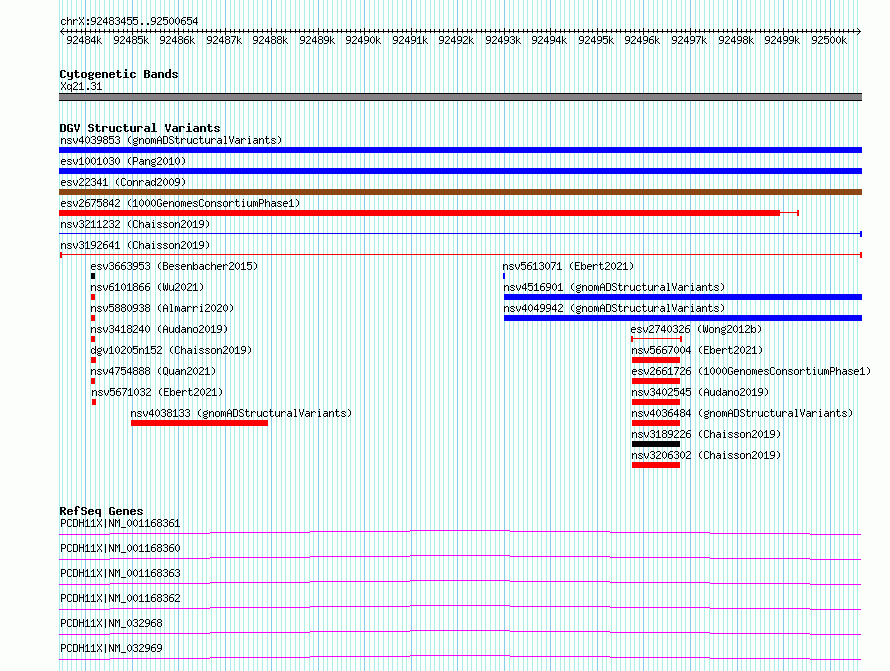The image size is (890, 671).
Task: Select nsv3189226 (Chaisson2019) variant label
Action: pyautogui.click(x=706, y=434)
